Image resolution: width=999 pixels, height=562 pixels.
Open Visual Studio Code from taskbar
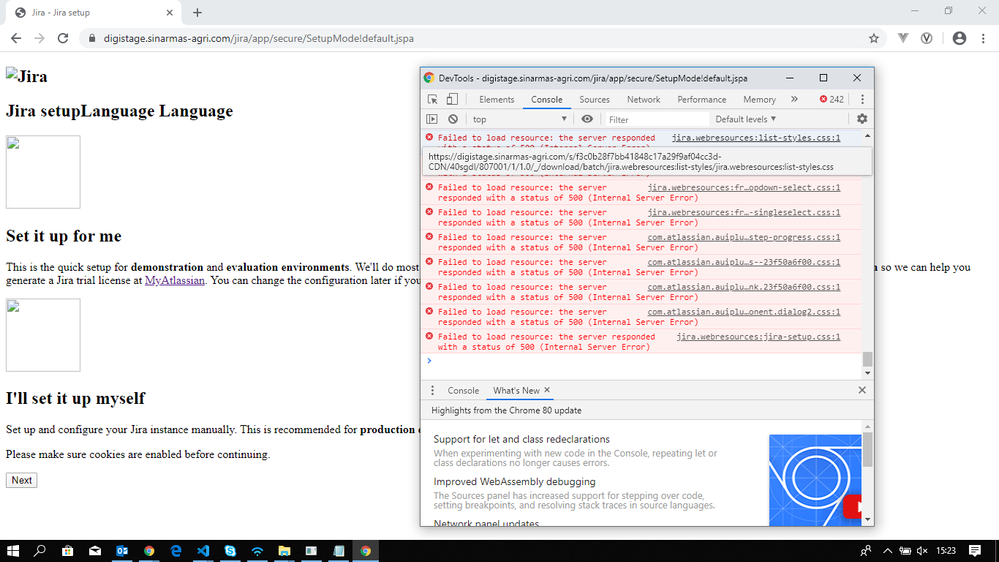tap(203, 551)
